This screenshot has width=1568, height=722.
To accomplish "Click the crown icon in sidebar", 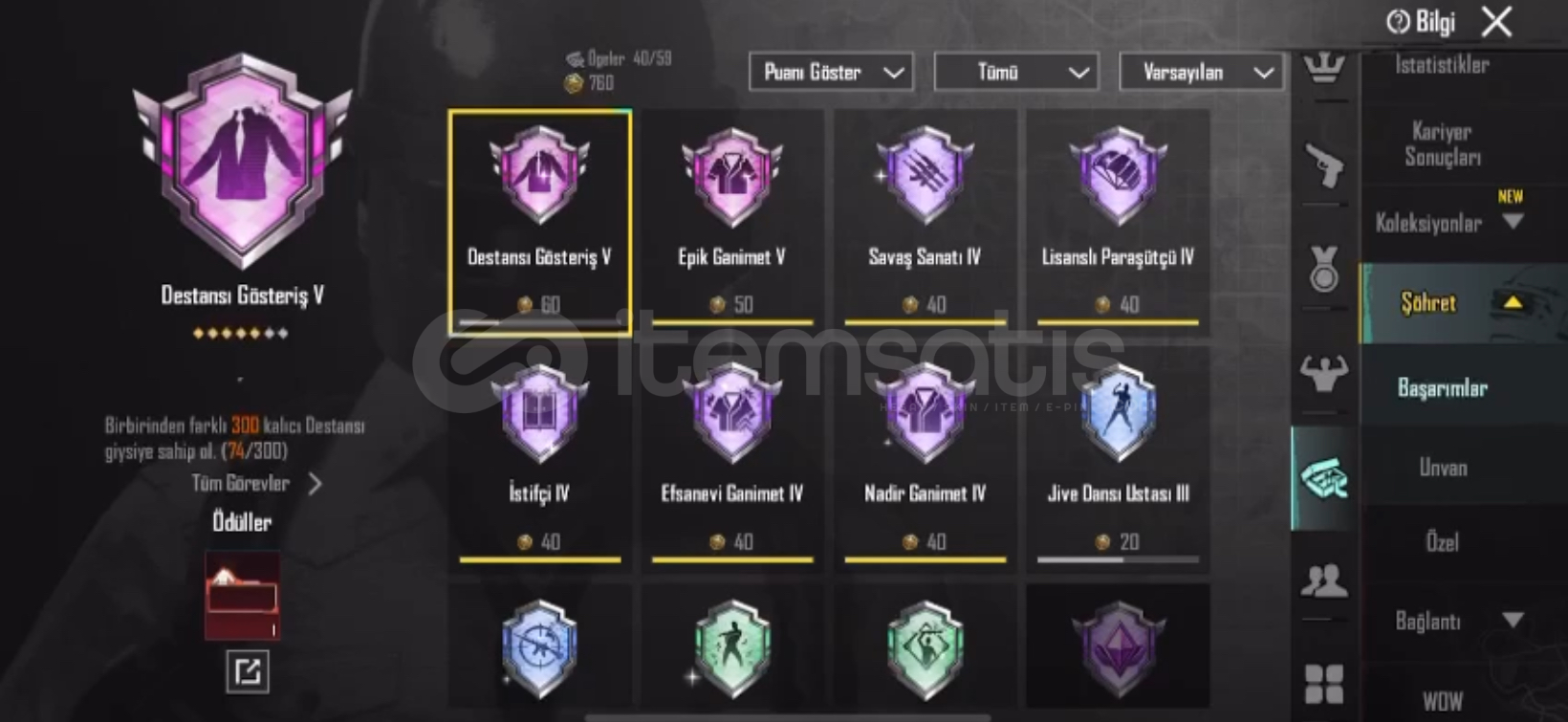I will tap(1324, 67).
